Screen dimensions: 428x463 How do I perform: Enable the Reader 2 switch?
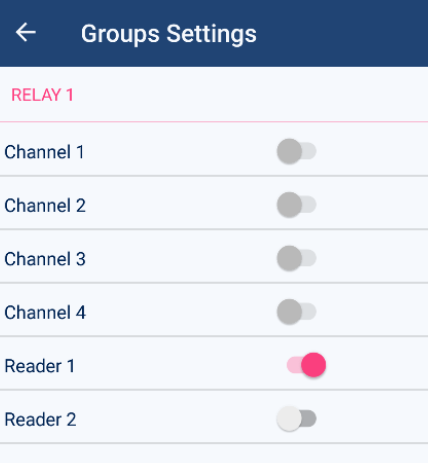[296, 419]
